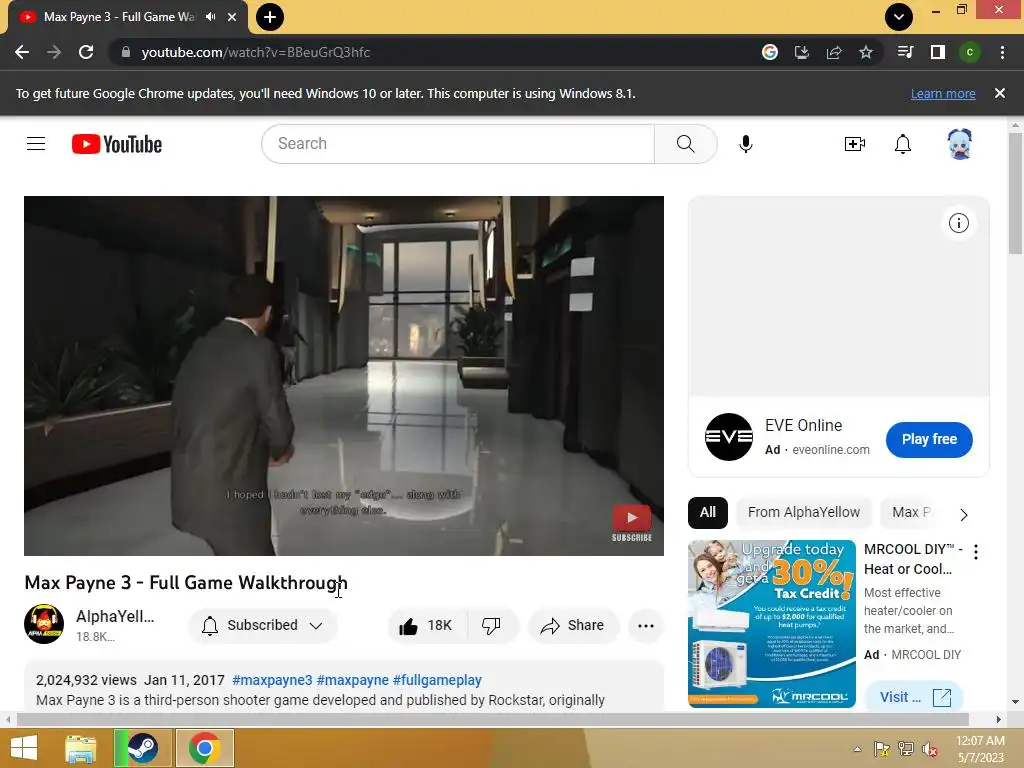Open a new tab with the plus button

point(270,17)
